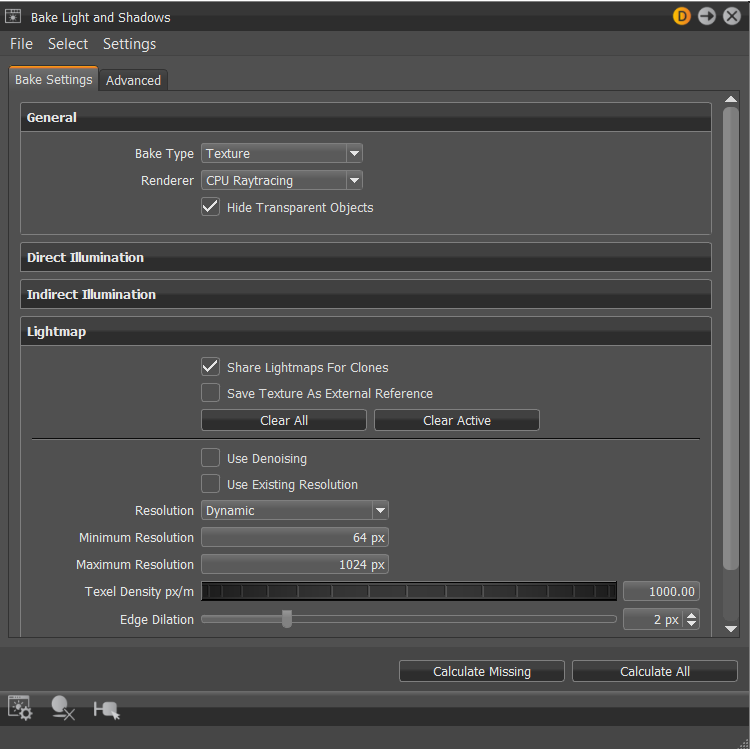Close the Bake Light and Shadows window
The image size is (750, 749).
point(732,16)
